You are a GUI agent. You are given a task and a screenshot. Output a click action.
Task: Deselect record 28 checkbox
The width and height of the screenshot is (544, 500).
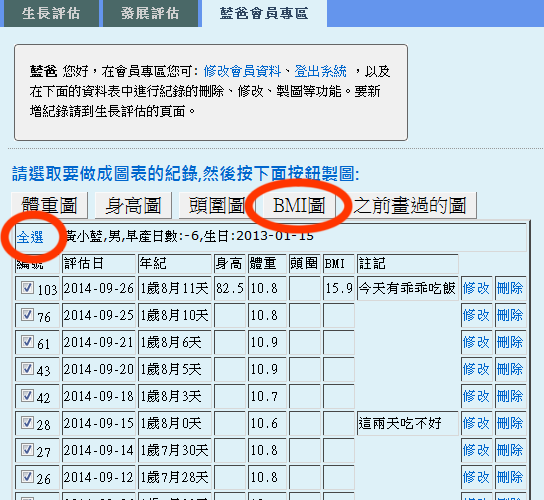click(27, 423)
